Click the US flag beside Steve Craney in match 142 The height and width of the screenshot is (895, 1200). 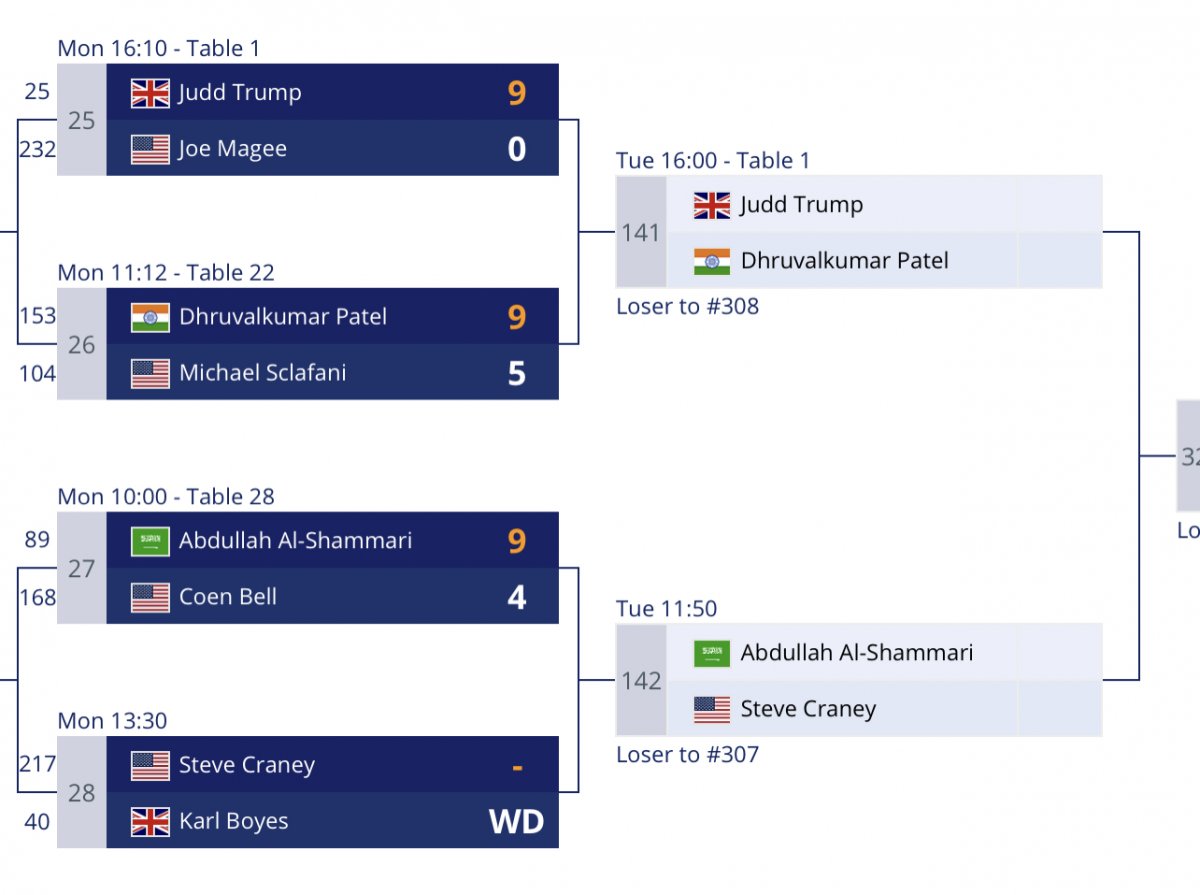coord(712,709)
